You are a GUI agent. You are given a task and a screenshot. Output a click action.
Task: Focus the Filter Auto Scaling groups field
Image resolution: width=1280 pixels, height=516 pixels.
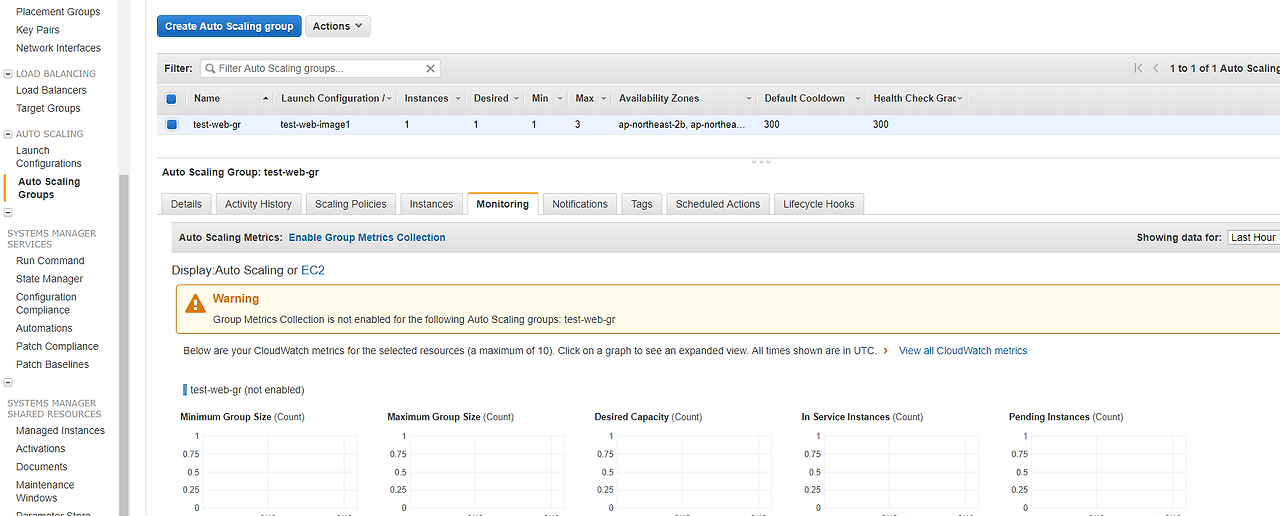(x=320, y=69)
